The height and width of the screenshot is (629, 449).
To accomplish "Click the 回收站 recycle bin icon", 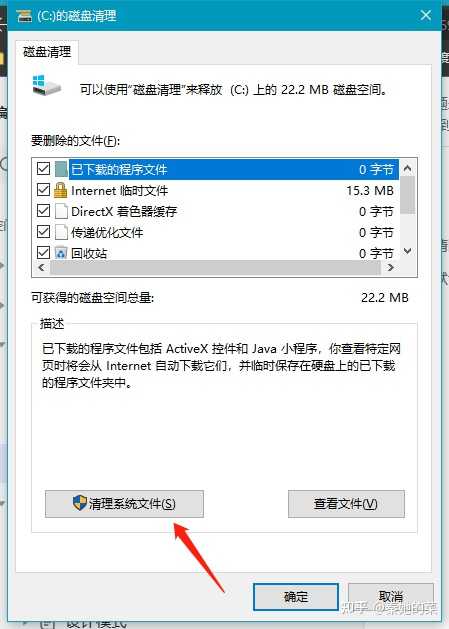I will (x=61, y=253).
